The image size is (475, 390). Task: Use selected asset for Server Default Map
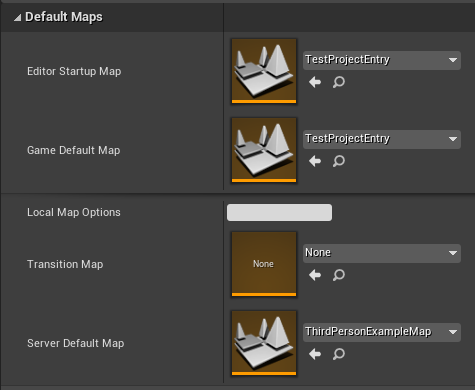(x=315, y=354)
